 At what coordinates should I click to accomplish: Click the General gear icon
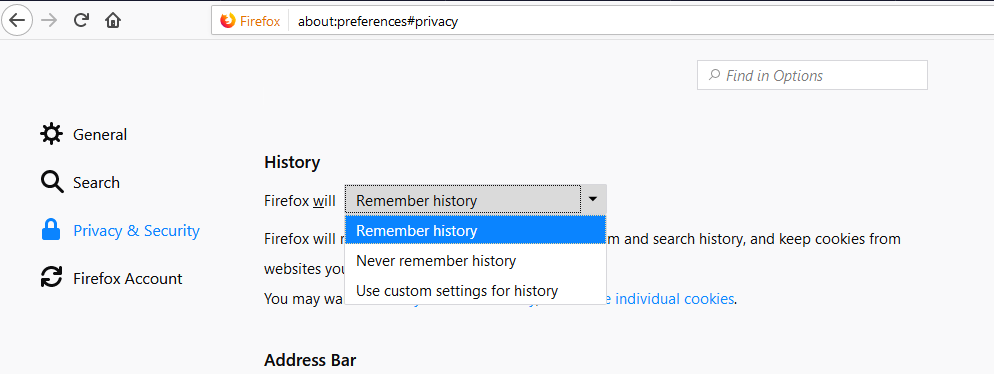[x=51, y=134]
